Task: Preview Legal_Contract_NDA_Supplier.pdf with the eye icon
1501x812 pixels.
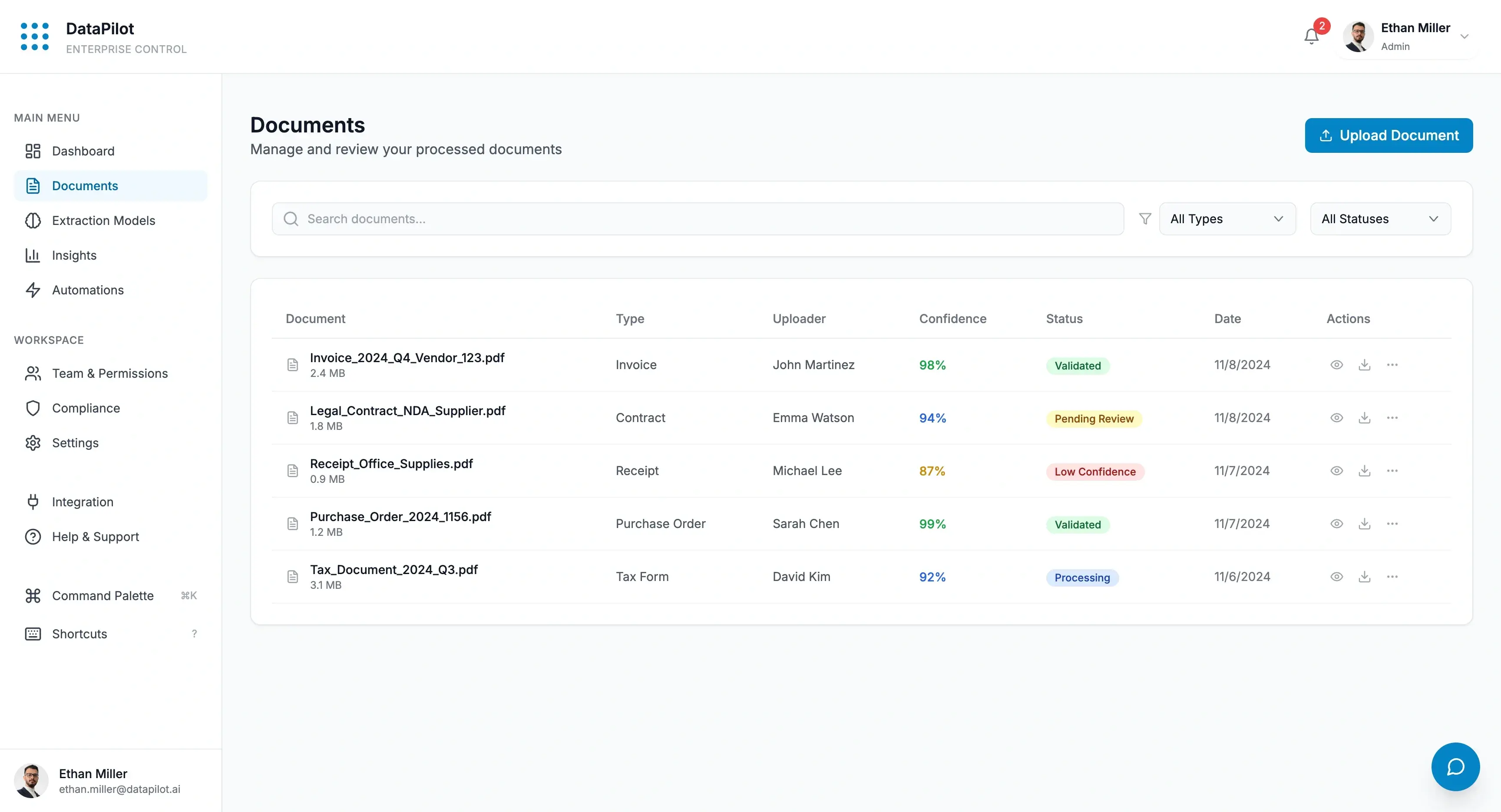Action: click(1337, 418)
